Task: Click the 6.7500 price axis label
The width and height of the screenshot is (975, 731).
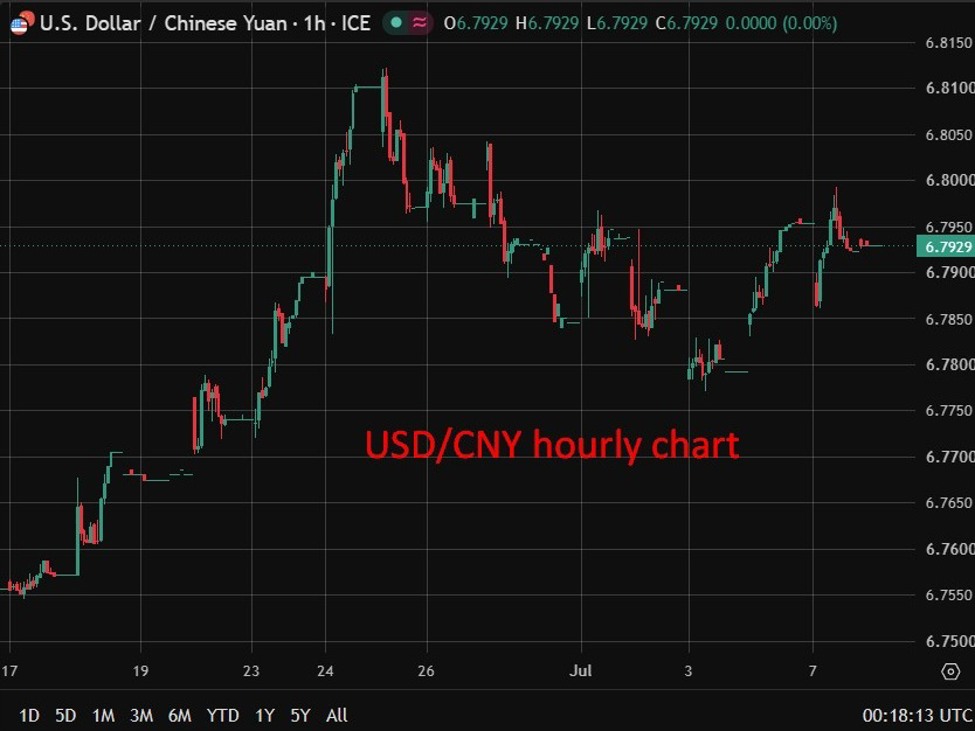Action: (x=950, y=641)
